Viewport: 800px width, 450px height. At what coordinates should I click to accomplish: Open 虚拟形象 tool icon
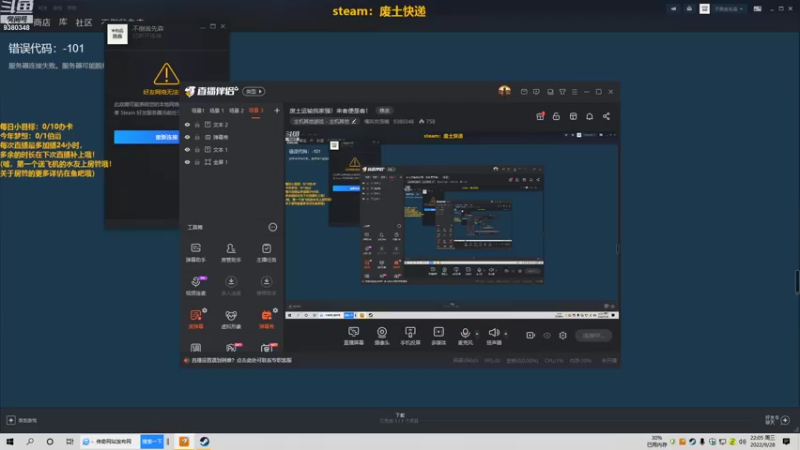(231, 319)
